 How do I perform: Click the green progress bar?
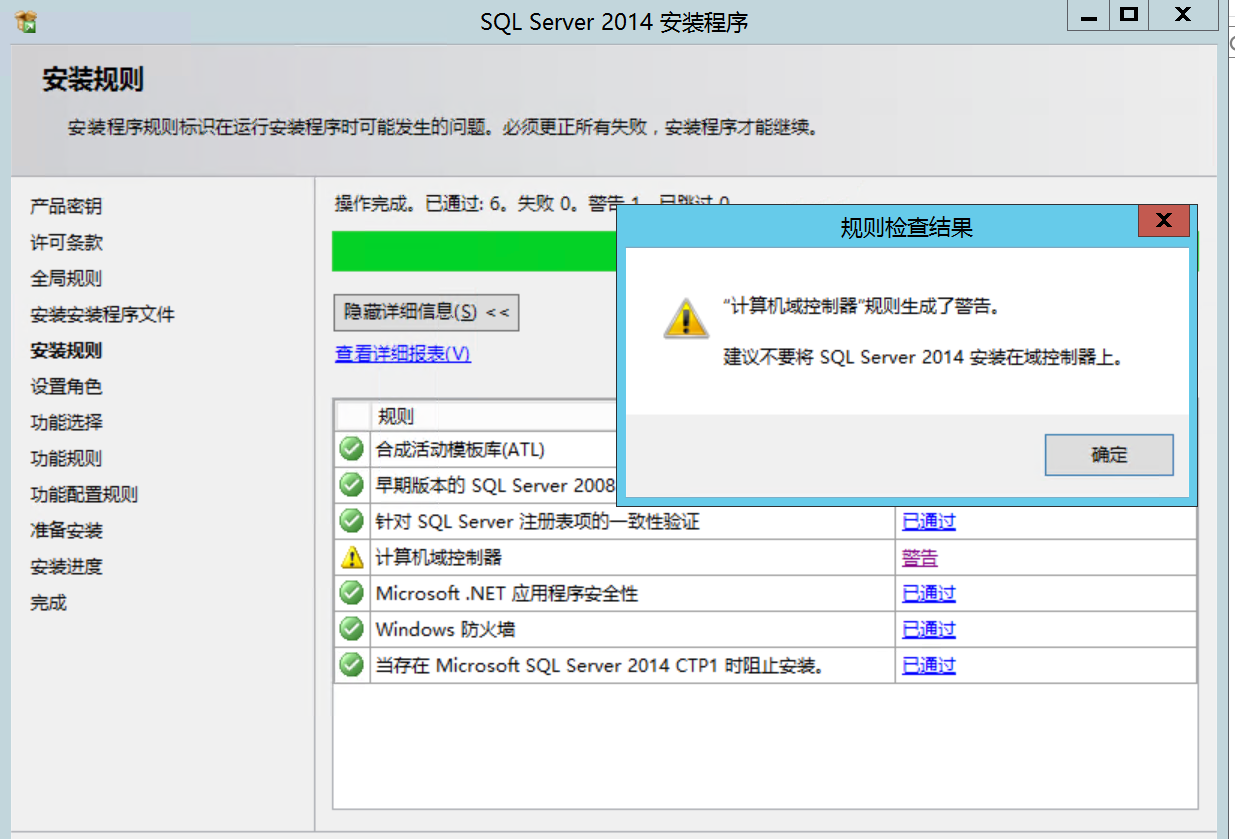(474, 251)
